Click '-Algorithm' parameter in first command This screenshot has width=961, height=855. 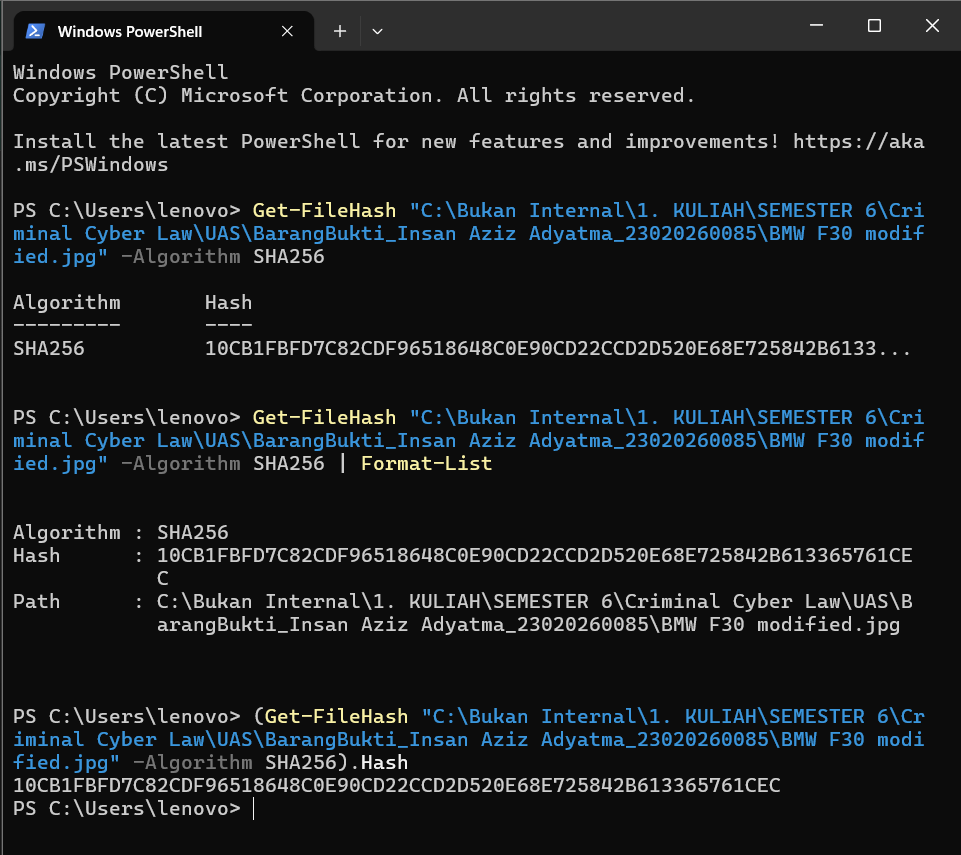pos(181,256)
